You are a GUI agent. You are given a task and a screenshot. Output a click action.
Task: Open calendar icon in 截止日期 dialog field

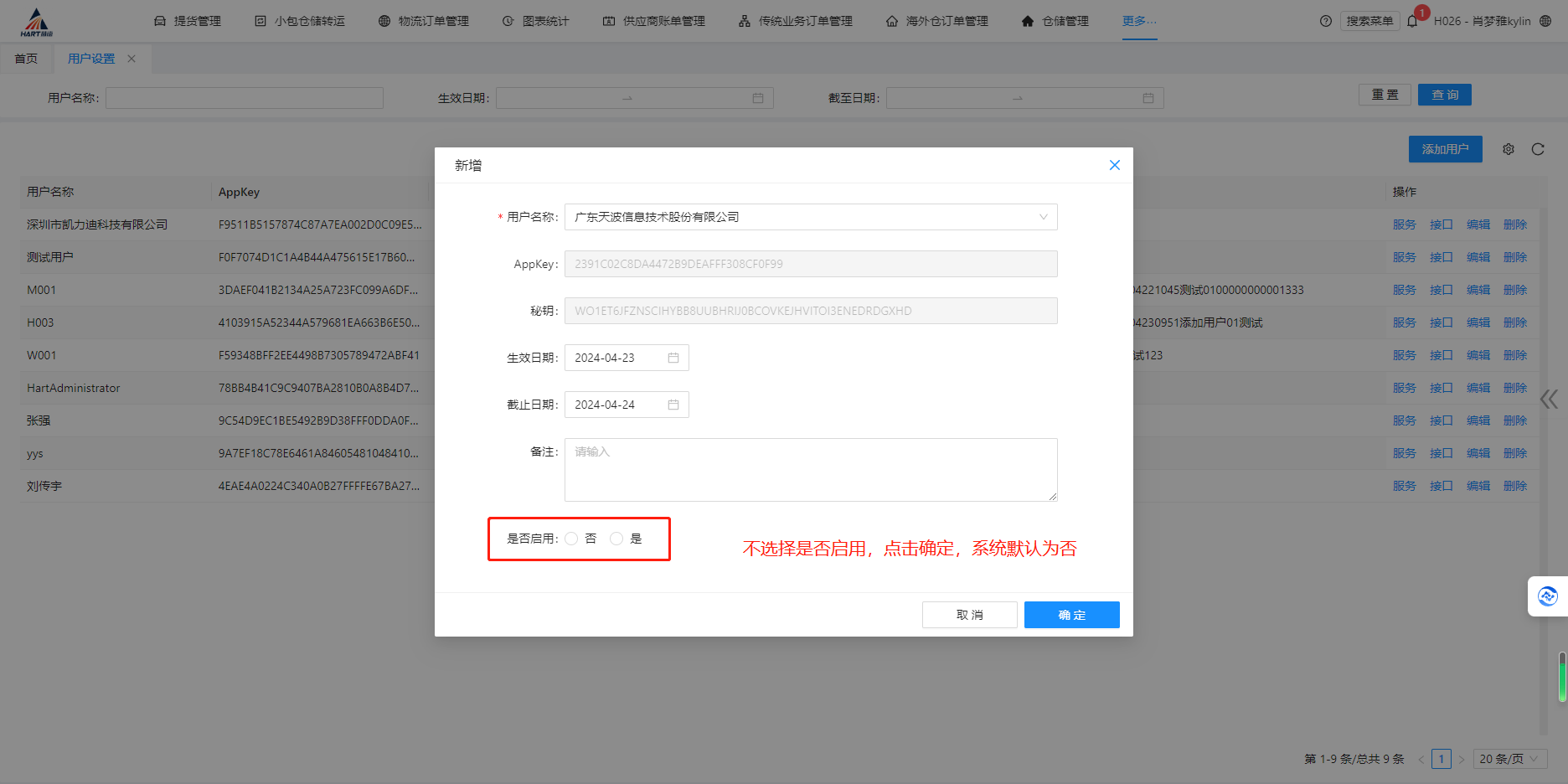tap(673, 405)
